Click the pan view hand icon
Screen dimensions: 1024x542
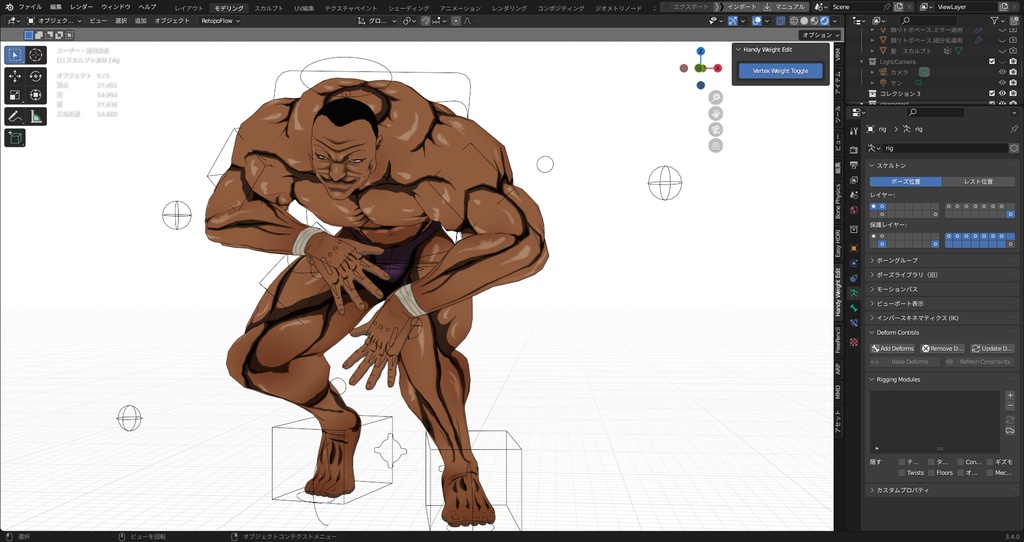coord(716,114)
